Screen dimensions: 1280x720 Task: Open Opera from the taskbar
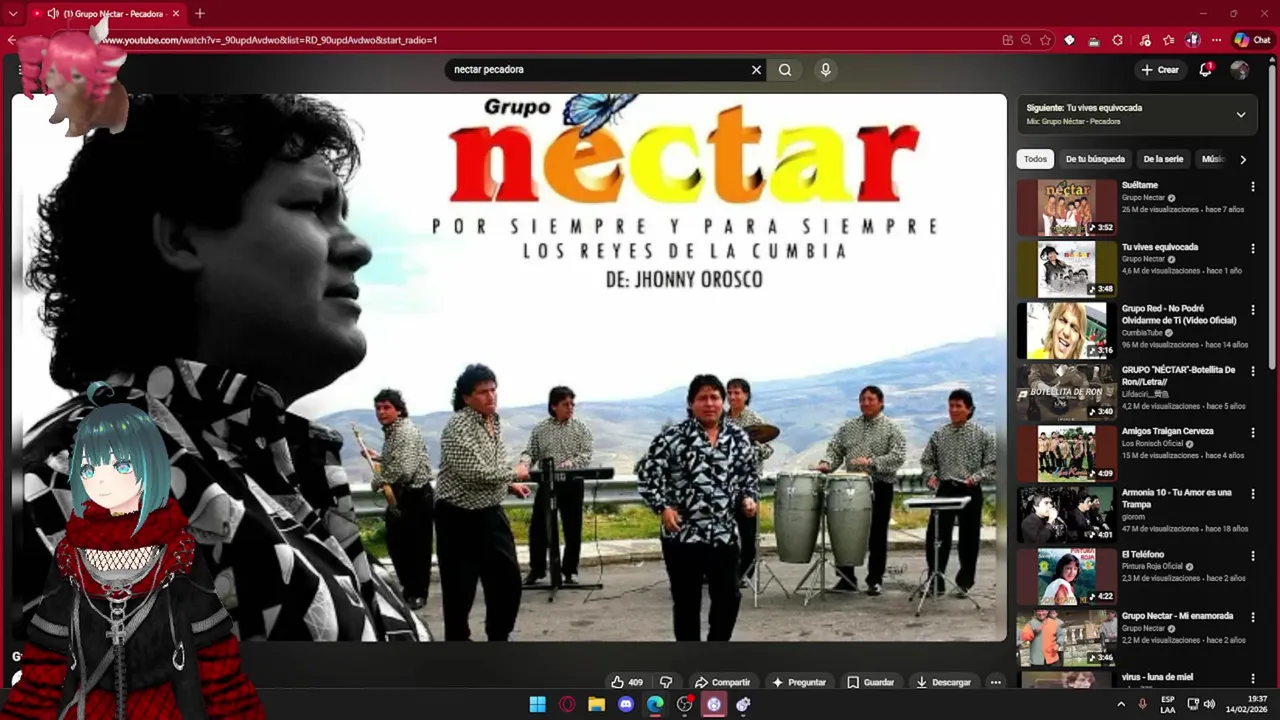pos(567,704)
